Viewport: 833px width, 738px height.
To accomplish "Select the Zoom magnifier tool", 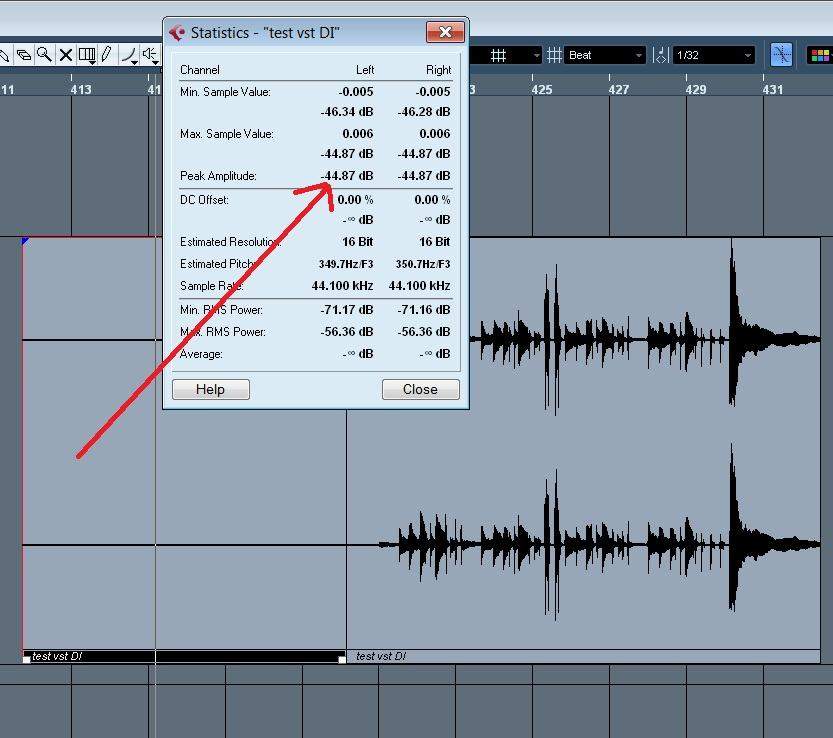I will [x=45, y=55].
